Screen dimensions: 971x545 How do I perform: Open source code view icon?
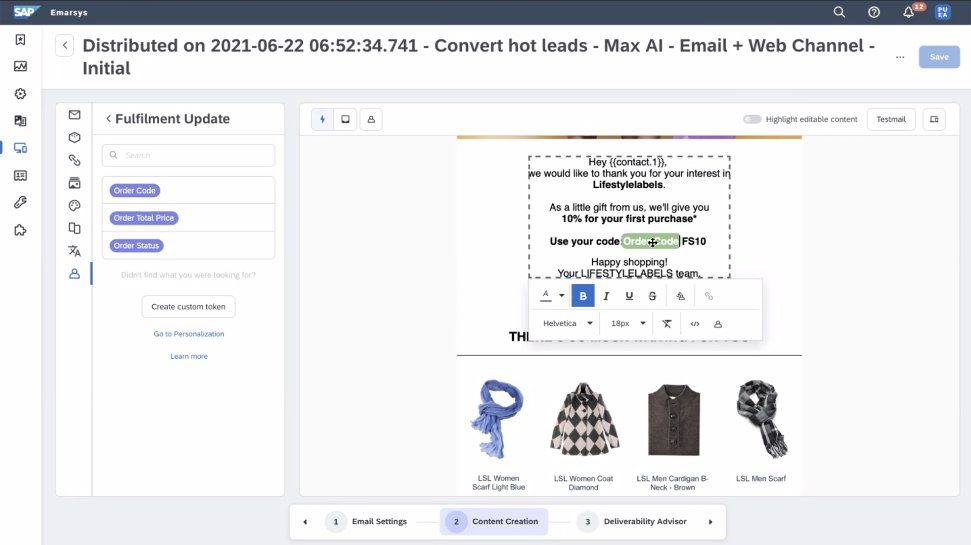pyautogui.click(x=695, y=324)
